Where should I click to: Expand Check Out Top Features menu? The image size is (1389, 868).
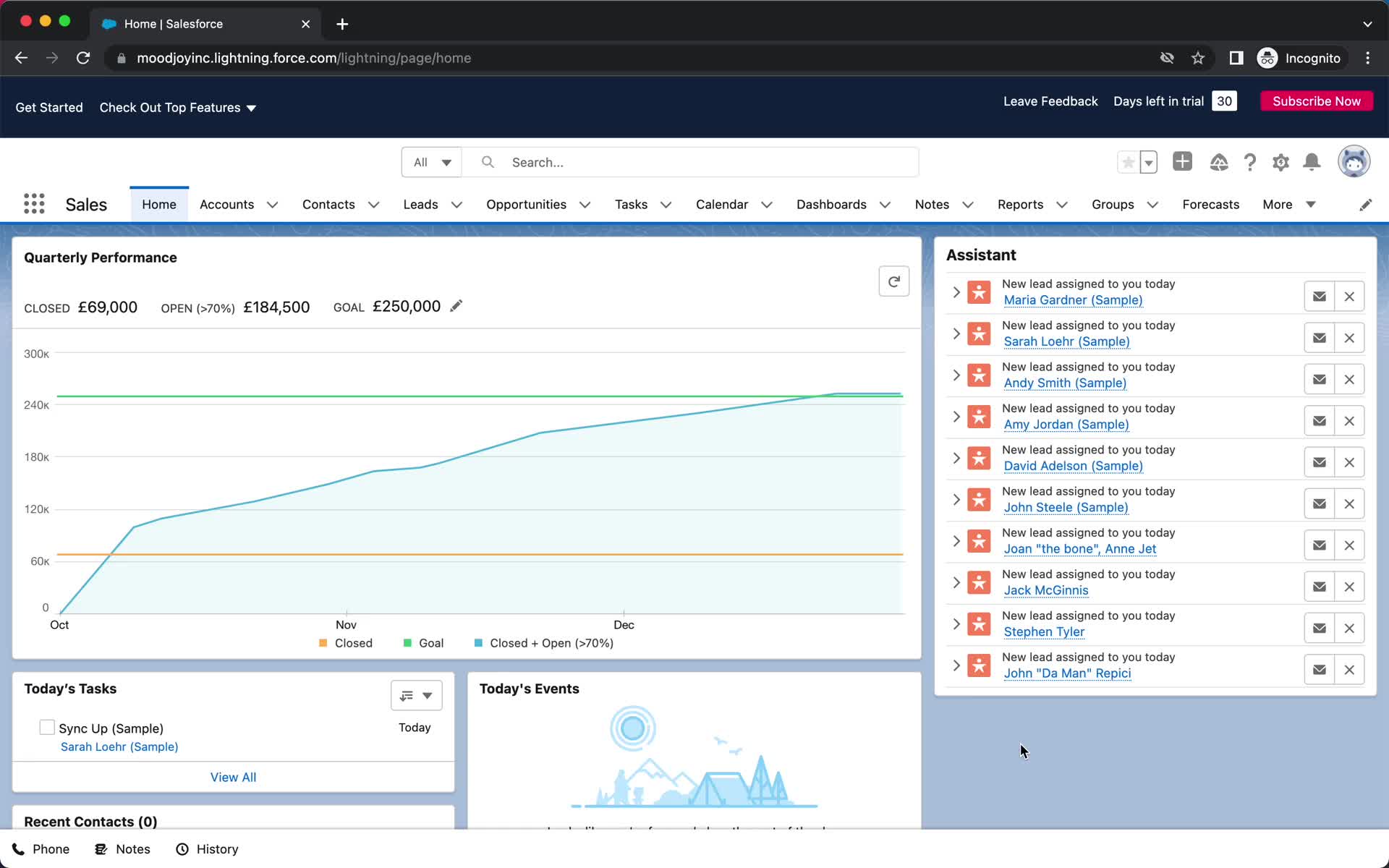pos(178,108)
